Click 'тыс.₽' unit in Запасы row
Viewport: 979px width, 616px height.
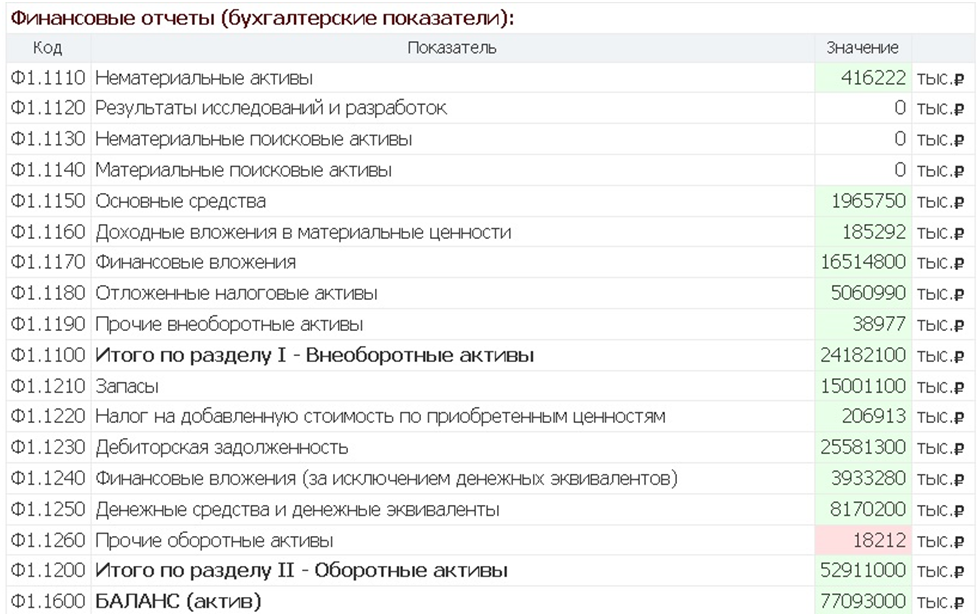940,386
